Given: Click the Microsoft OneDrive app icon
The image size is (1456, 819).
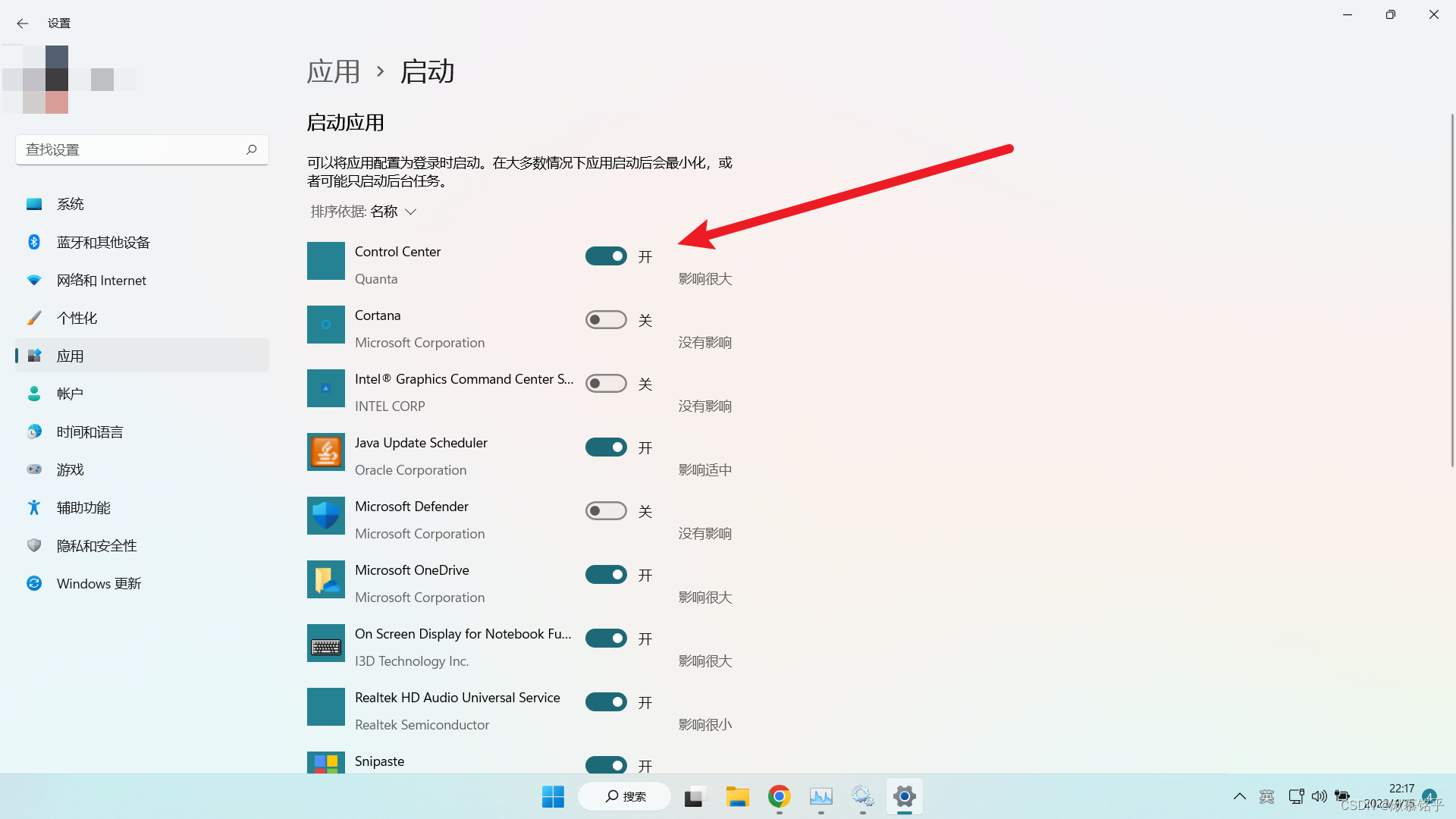Looking at the screenshot, I should [x=325, y=579].
